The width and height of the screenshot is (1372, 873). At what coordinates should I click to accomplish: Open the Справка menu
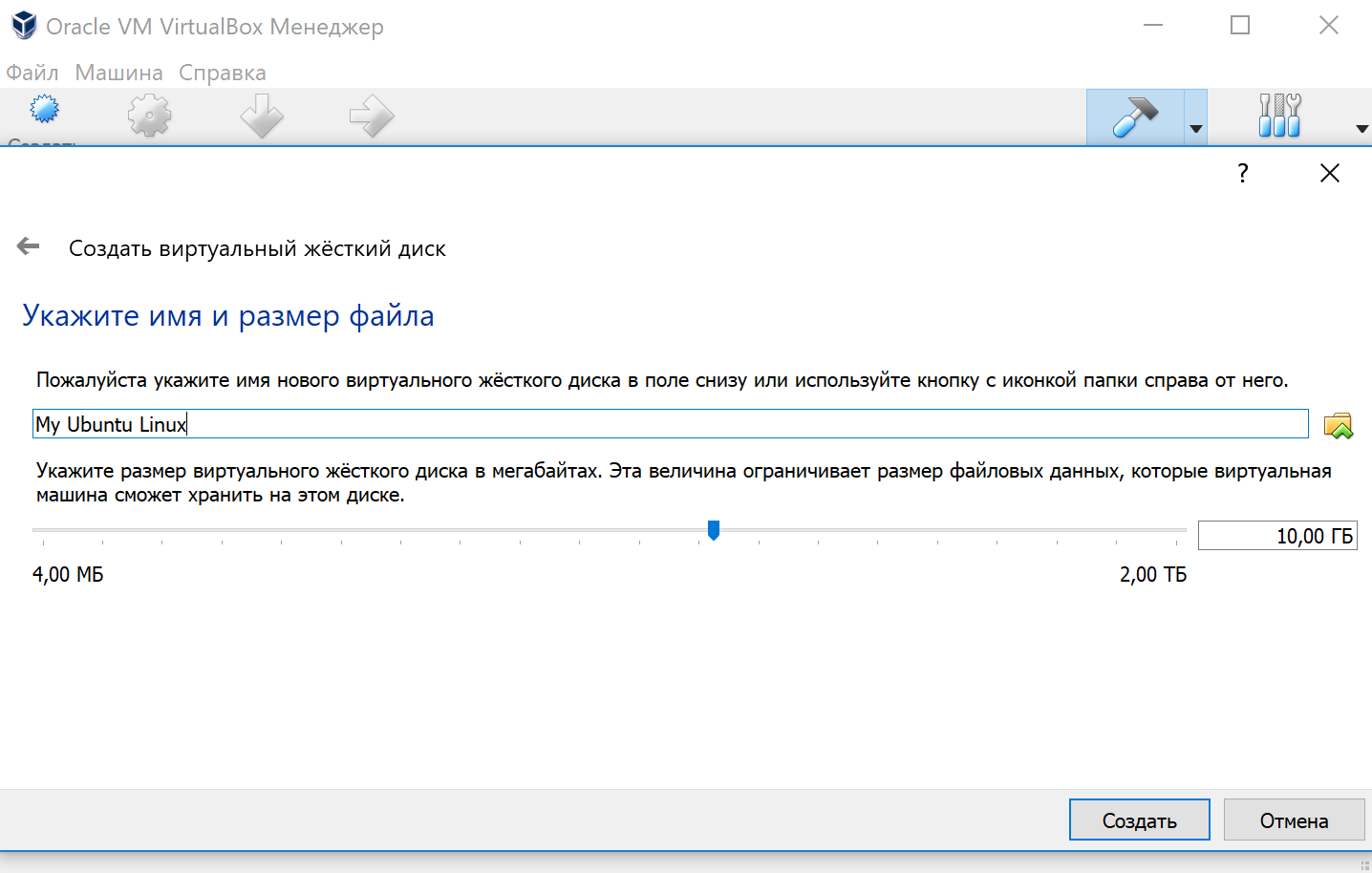tap(222, 72)
